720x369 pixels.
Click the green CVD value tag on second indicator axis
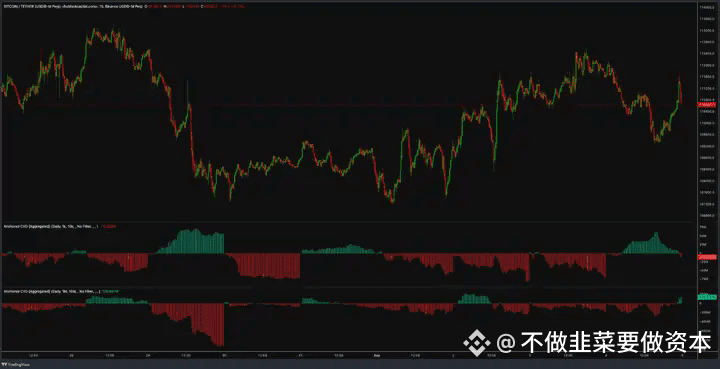(x=707, y=297)
